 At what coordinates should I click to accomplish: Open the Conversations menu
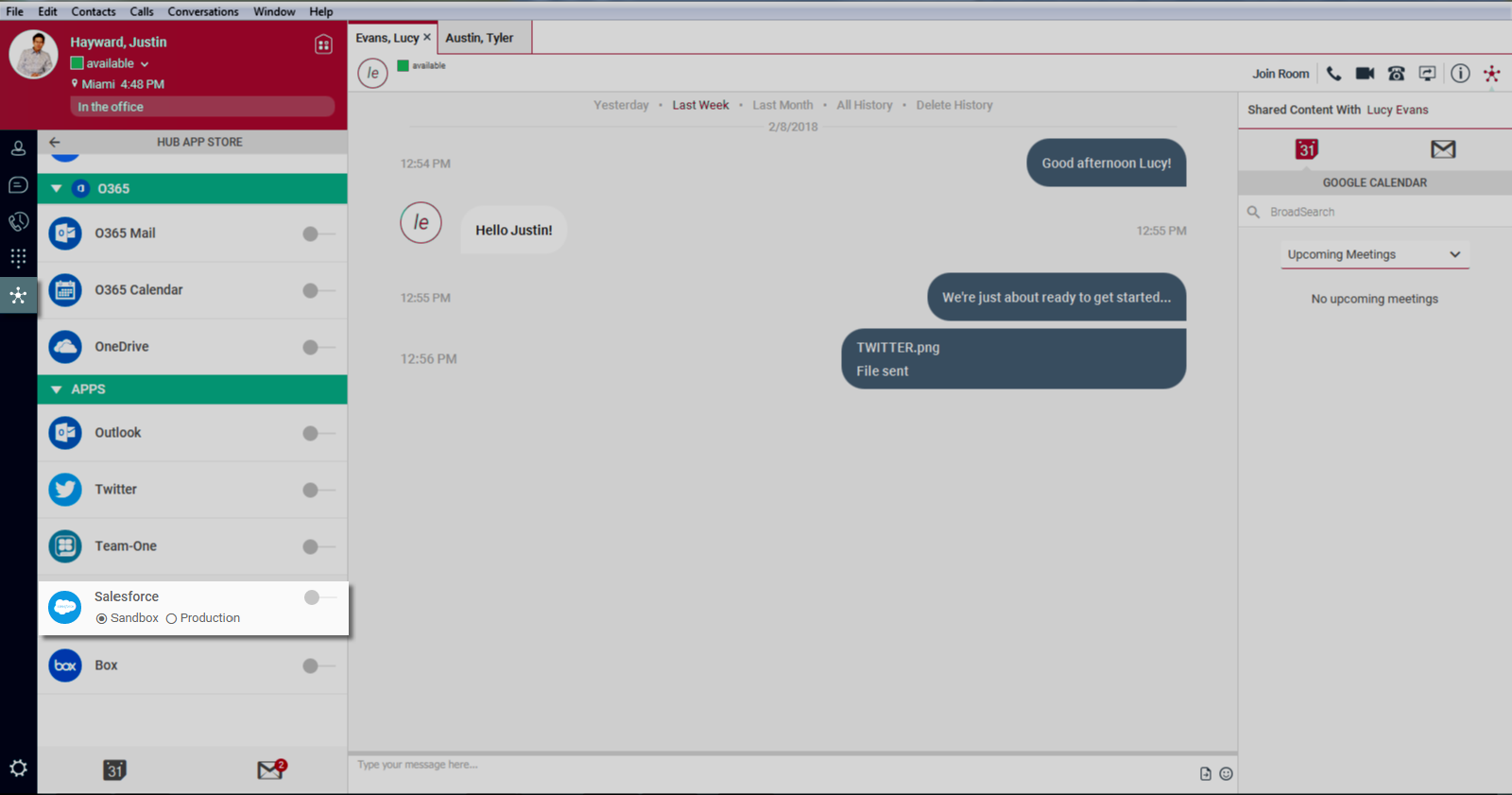[203, 11]
